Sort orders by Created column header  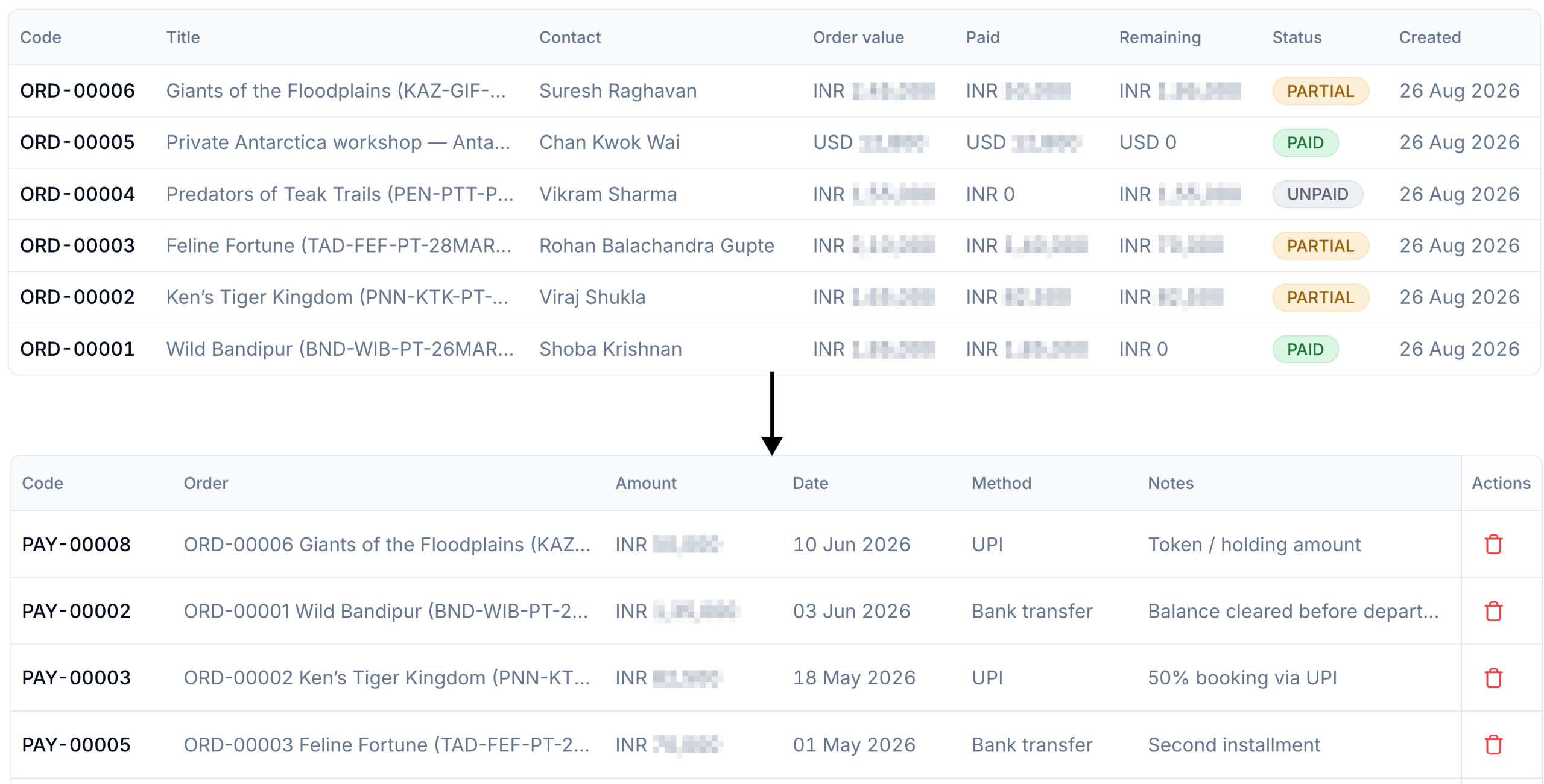(1429, 37)
